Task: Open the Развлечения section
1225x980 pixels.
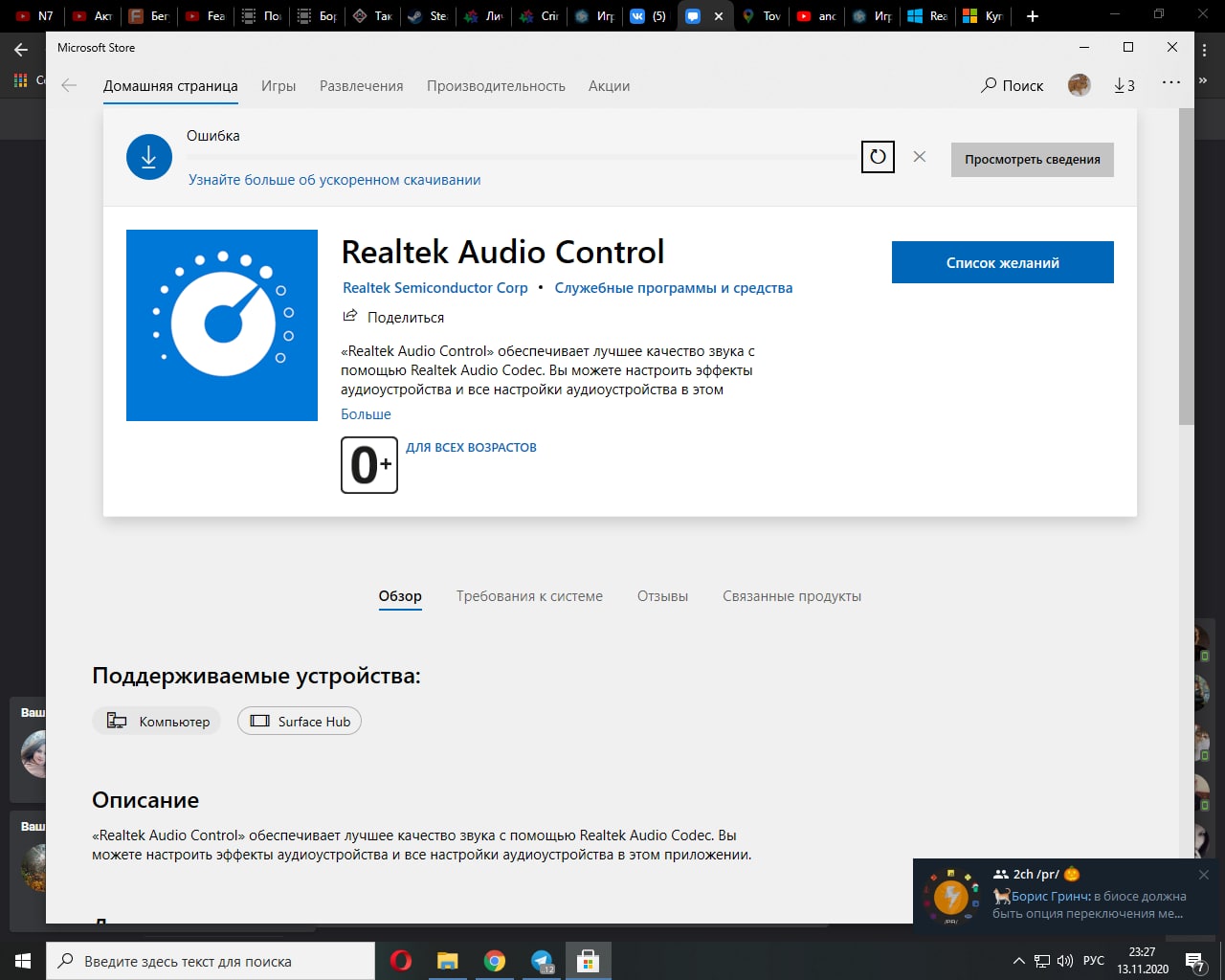Action: coord(362,86)
